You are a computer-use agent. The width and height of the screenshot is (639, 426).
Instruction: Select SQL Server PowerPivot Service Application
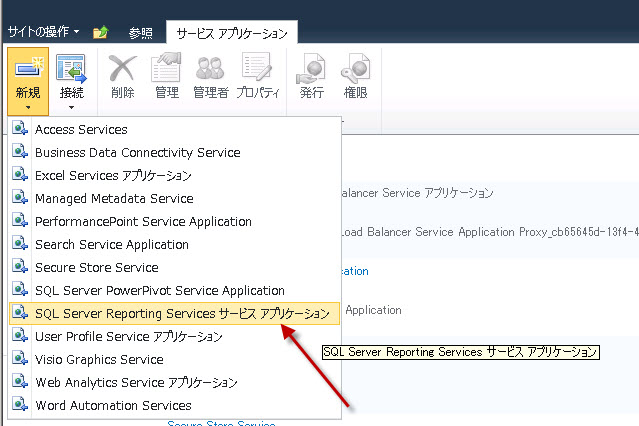coord(174,290)
